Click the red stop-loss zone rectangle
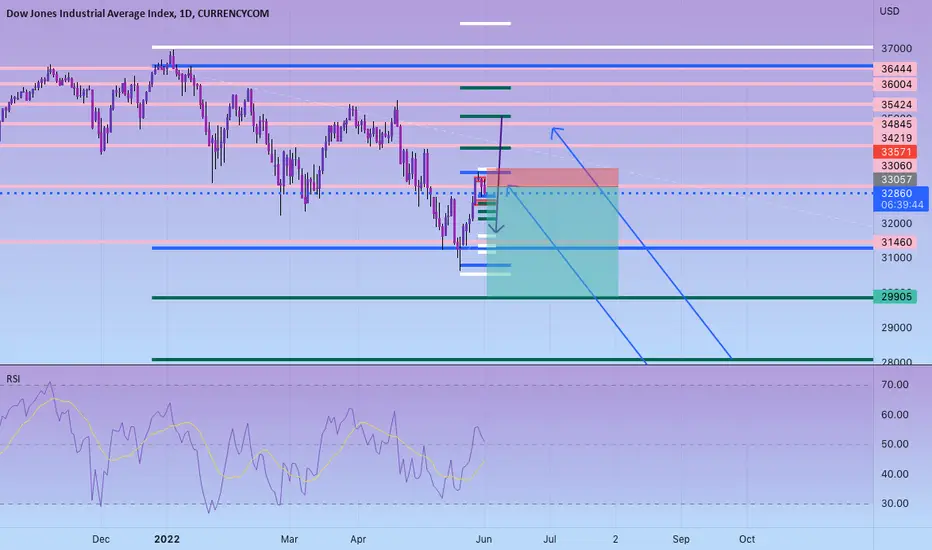This screenshot has height=550, width=932. (552, 178)
